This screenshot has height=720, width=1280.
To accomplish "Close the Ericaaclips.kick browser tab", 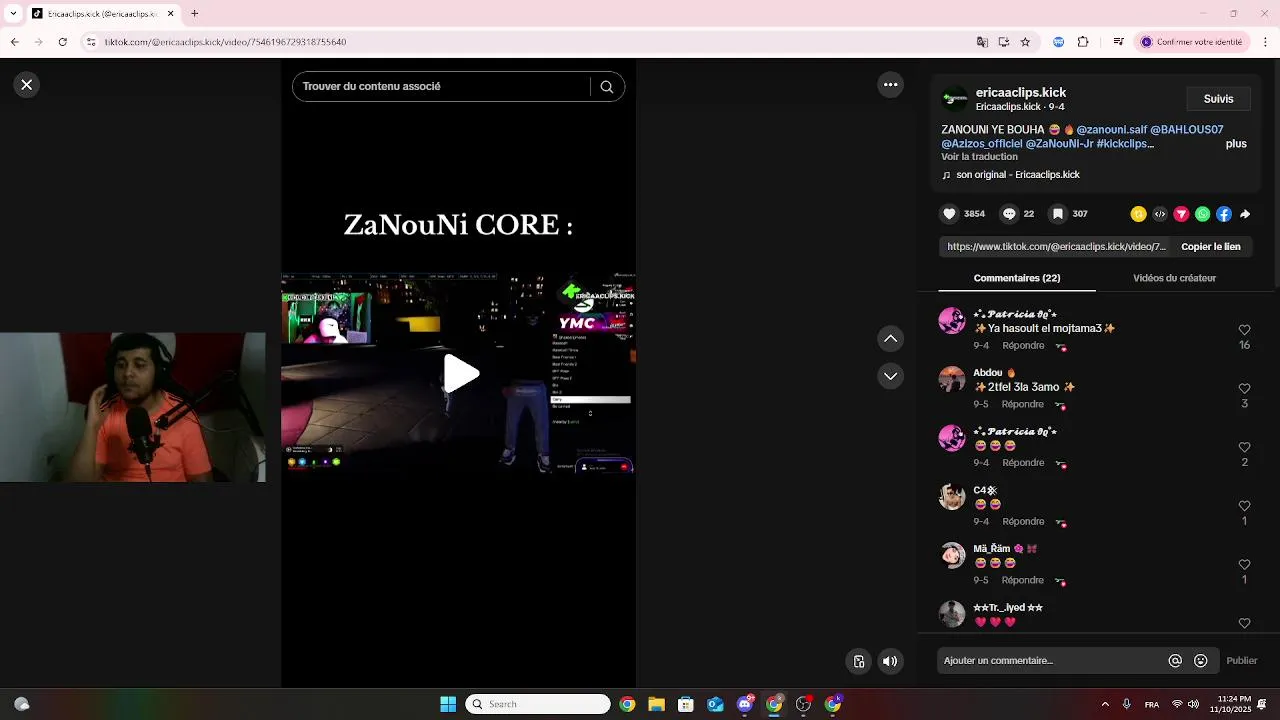I will click(x=170, y=14).
